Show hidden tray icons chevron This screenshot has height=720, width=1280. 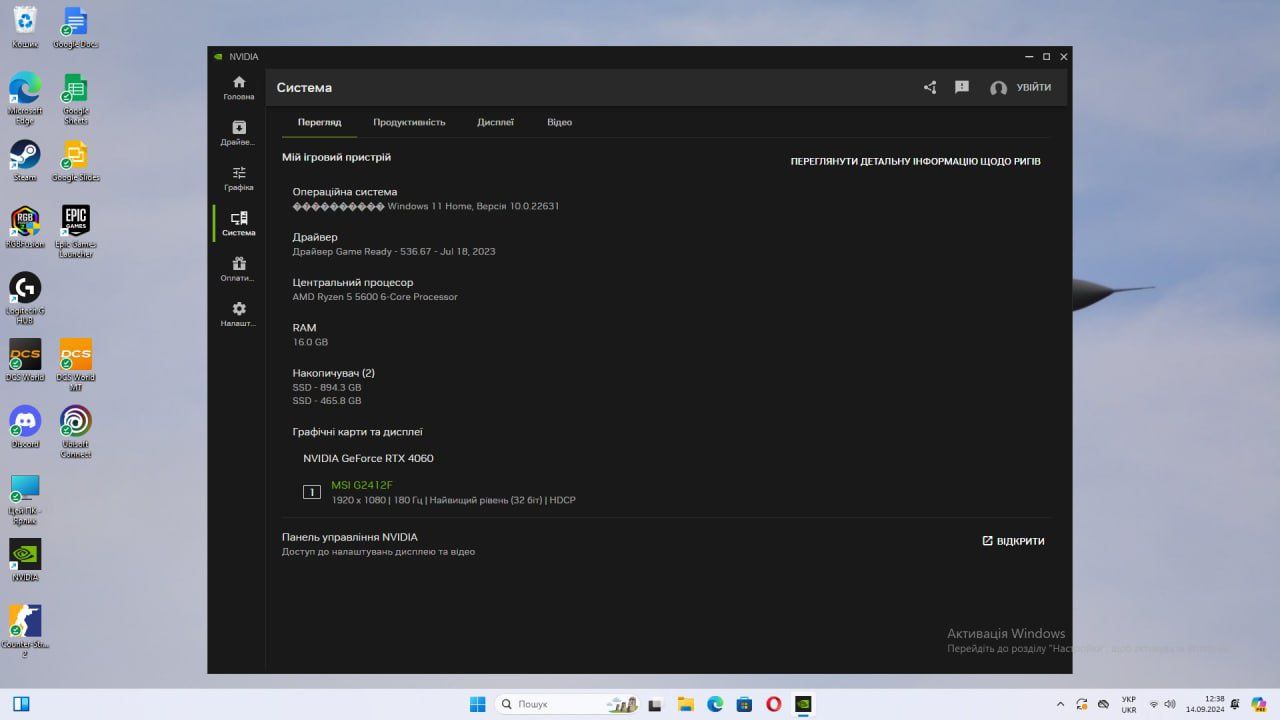[x=1061, y=704]
